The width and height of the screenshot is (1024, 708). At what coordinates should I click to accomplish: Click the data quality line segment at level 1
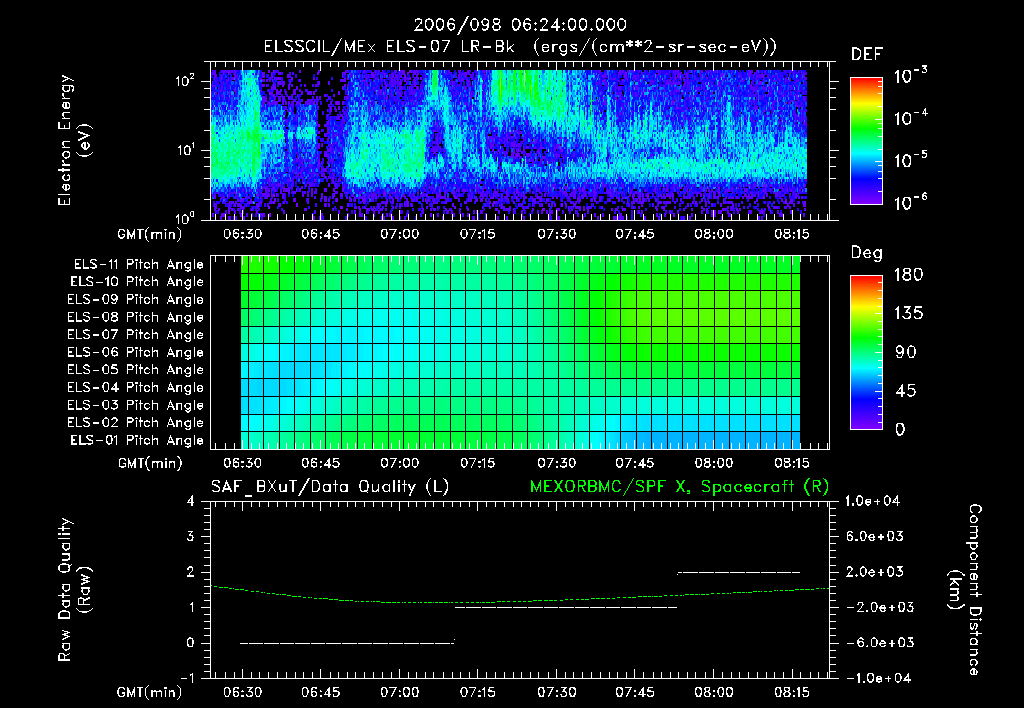pyautogui.click(x=566, y=607)
